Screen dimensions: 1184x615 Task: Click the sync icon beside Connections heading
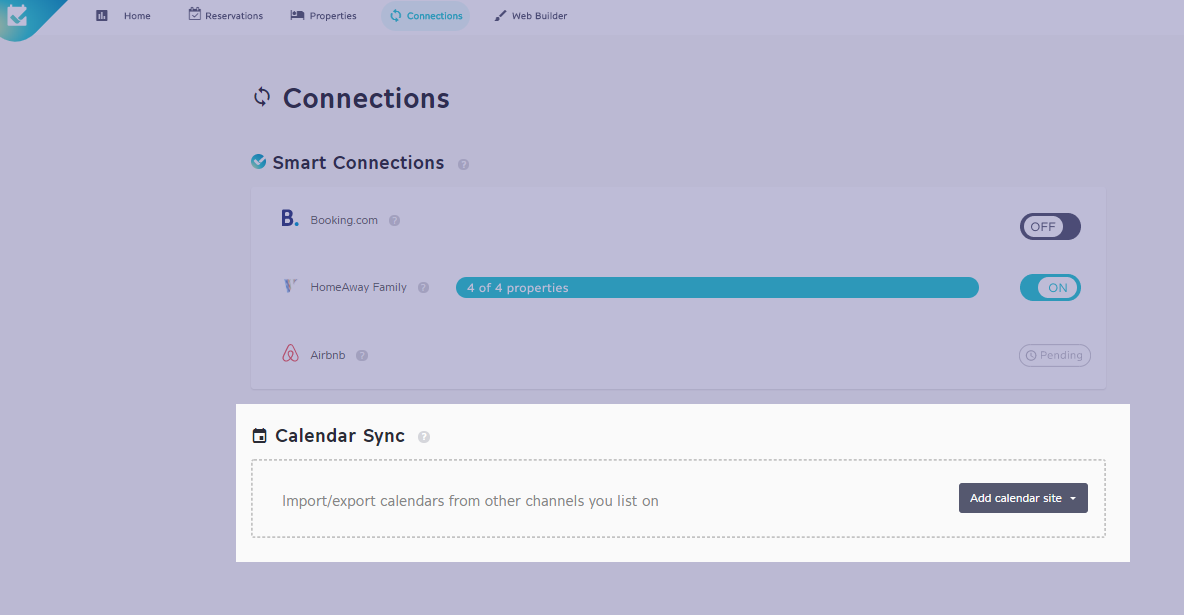pos(262,97)
